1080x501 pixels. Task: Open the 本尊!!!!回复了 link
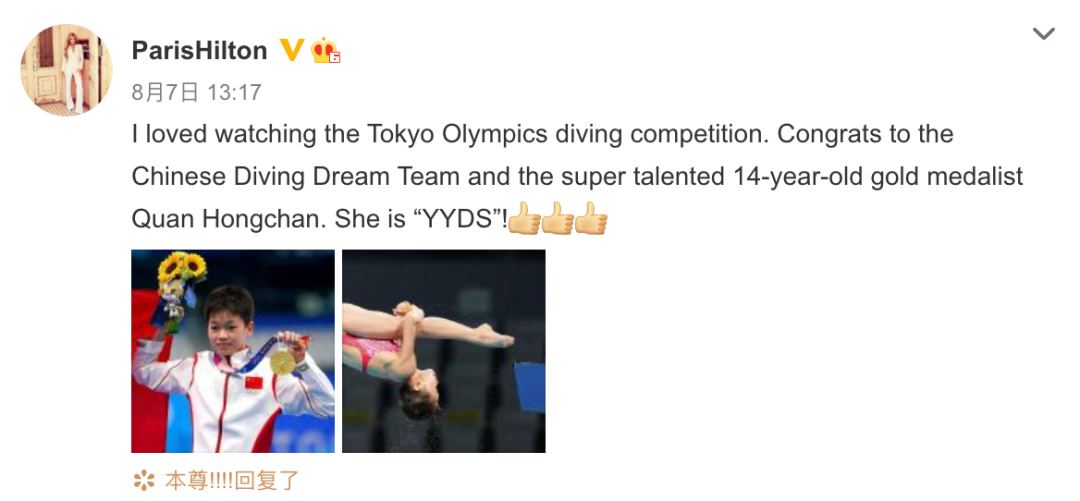[232, 480]
